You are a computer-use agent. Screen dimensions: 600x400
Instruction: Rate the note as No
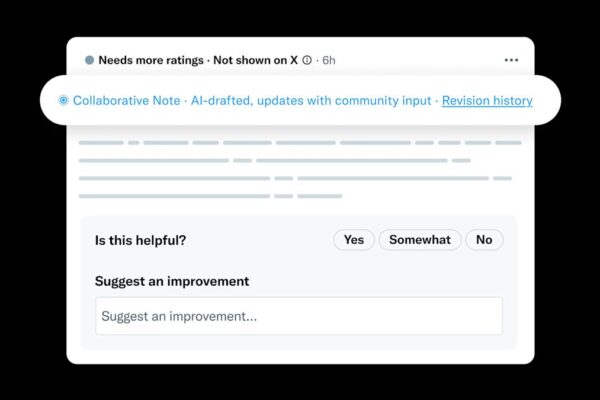(x=484, y=240)
